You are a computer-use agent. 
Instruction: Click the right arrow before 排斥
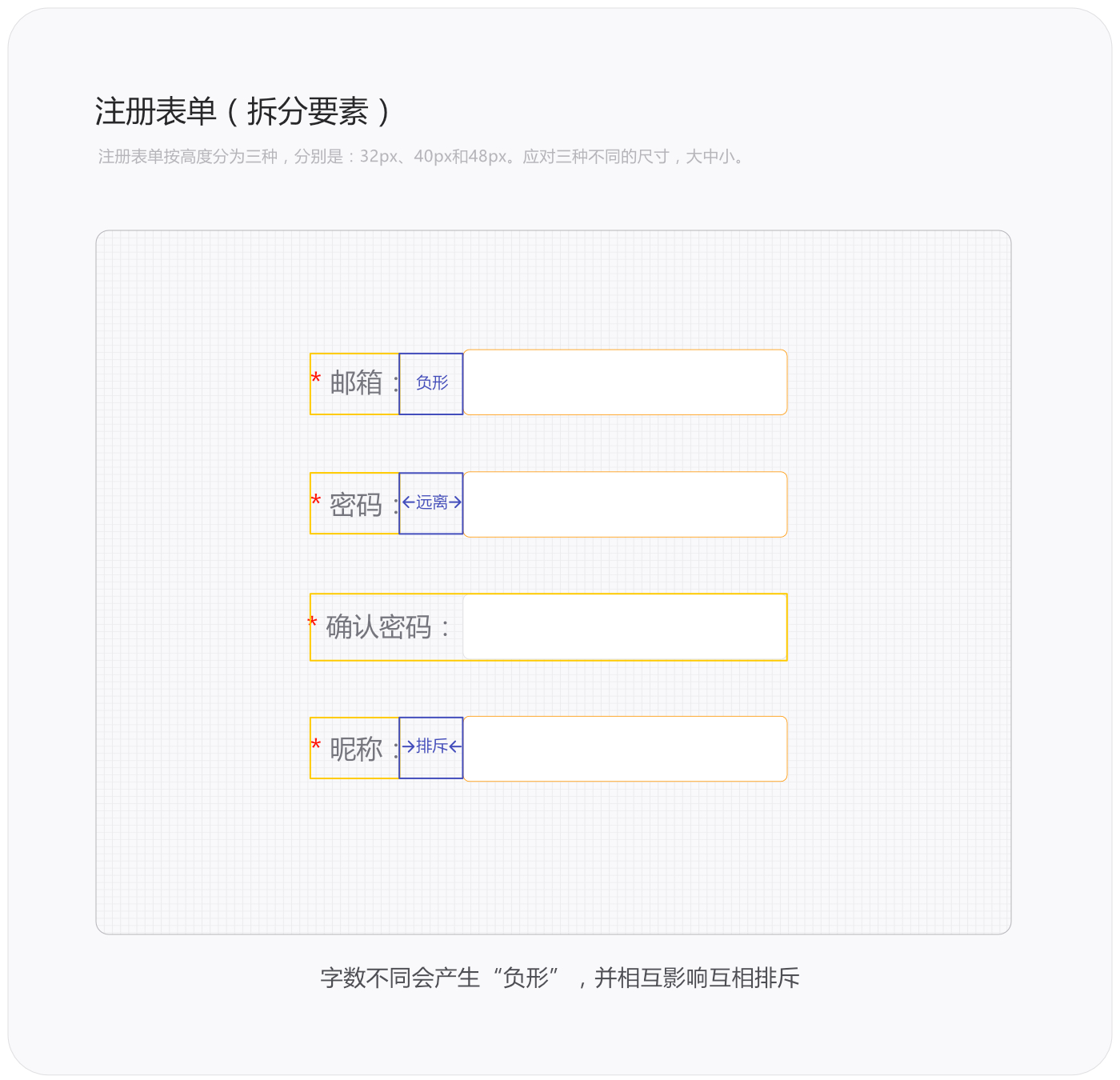click(x=408, y=746)
